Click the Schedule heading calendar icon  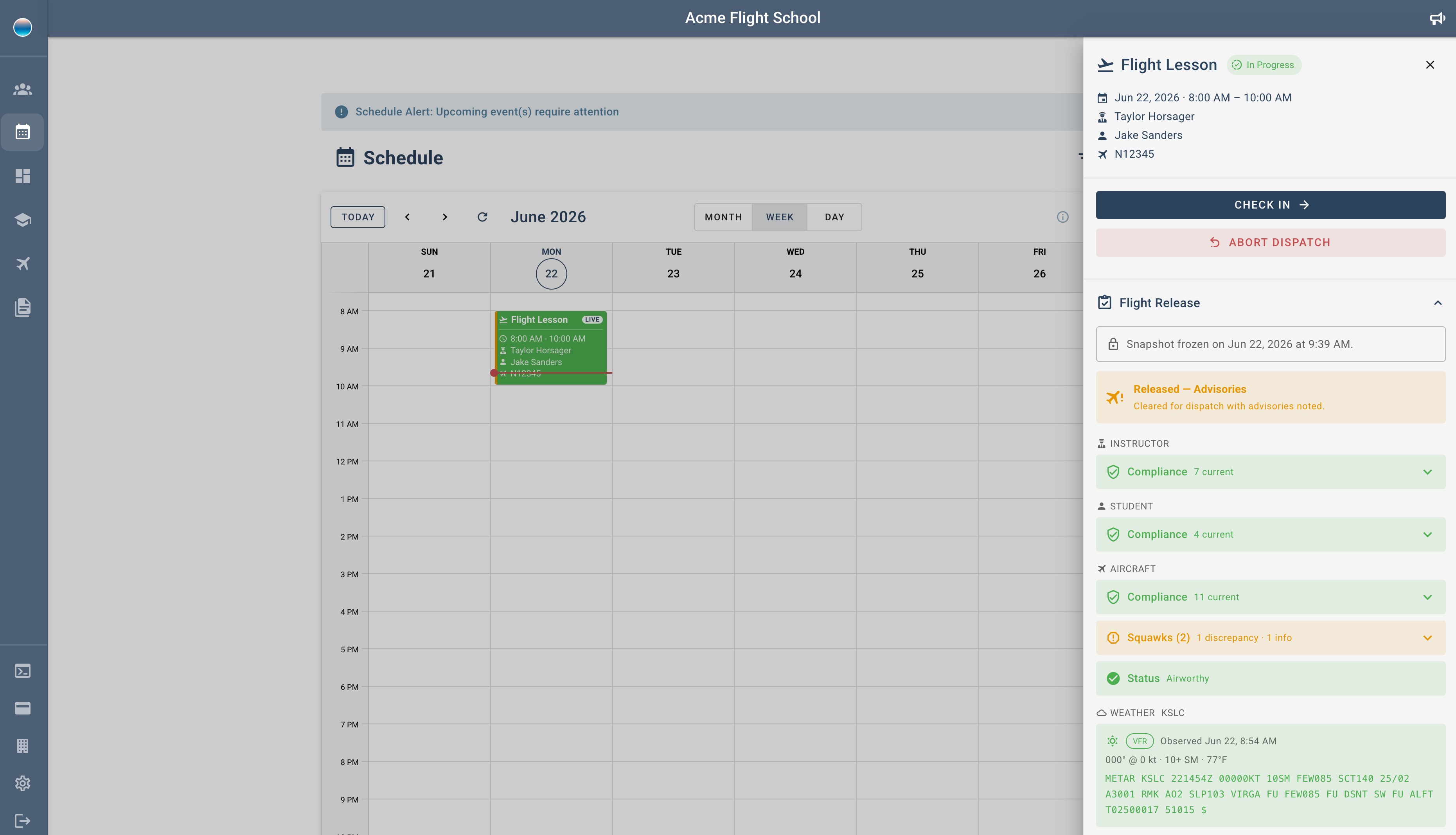click(x=345, y=157)
